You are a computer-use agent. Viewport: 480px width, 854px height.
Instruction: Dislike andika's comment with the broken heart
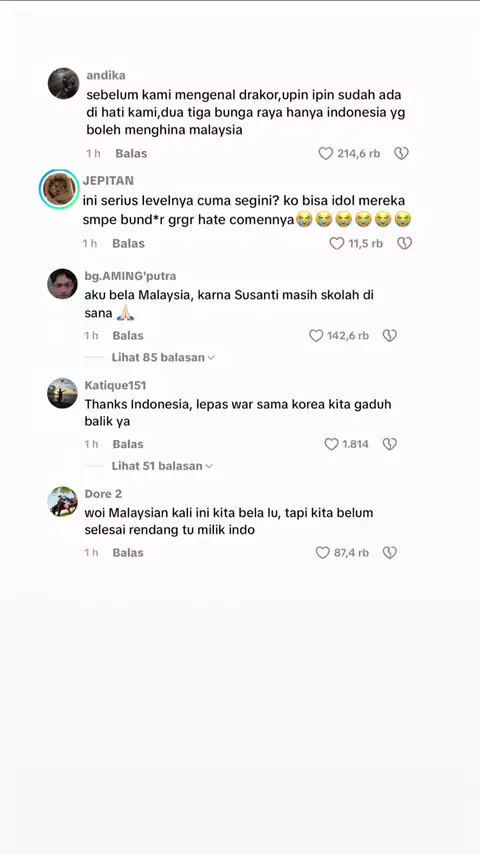[x=402, y=154]
